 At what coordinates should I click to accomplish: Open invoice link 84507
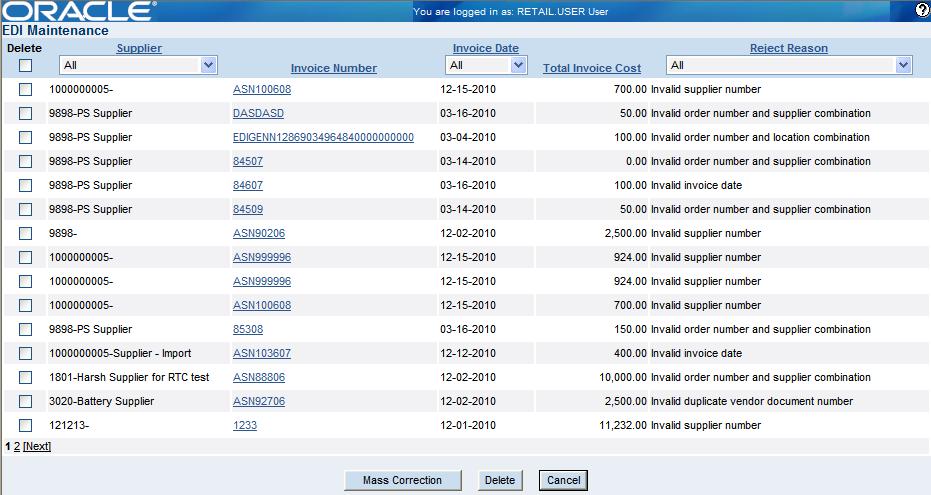(x=248, y=161)
